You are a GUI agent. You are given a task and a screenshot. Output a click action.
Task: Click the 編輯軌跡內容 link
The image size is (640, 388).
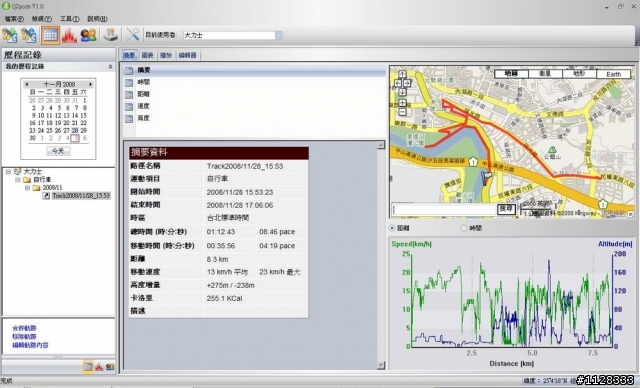[30, 345]
